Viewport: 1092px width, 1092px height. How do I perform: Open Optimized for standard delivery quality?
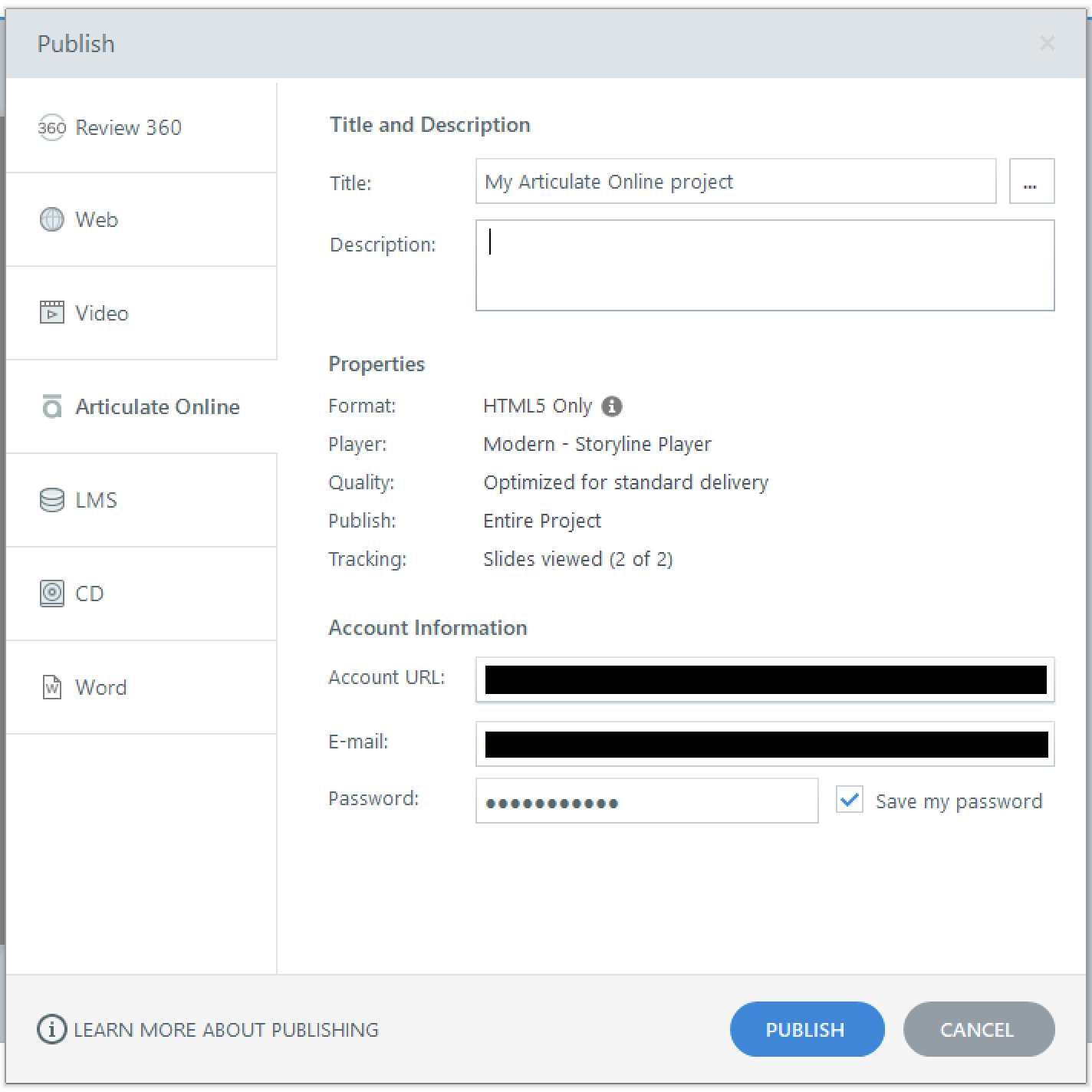(x=626, y=482)
